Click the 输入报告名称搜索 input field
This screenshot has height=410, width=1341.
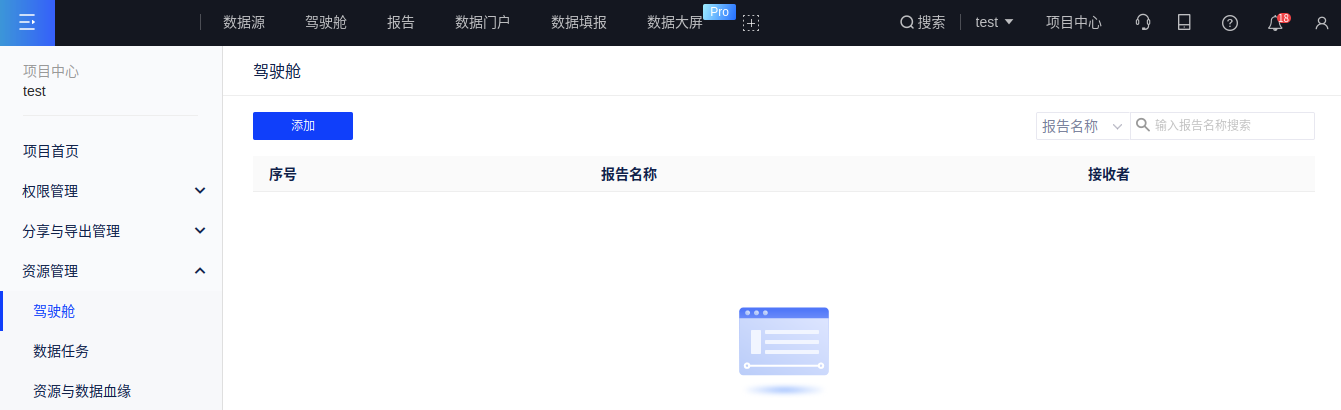coord(1230,126)
